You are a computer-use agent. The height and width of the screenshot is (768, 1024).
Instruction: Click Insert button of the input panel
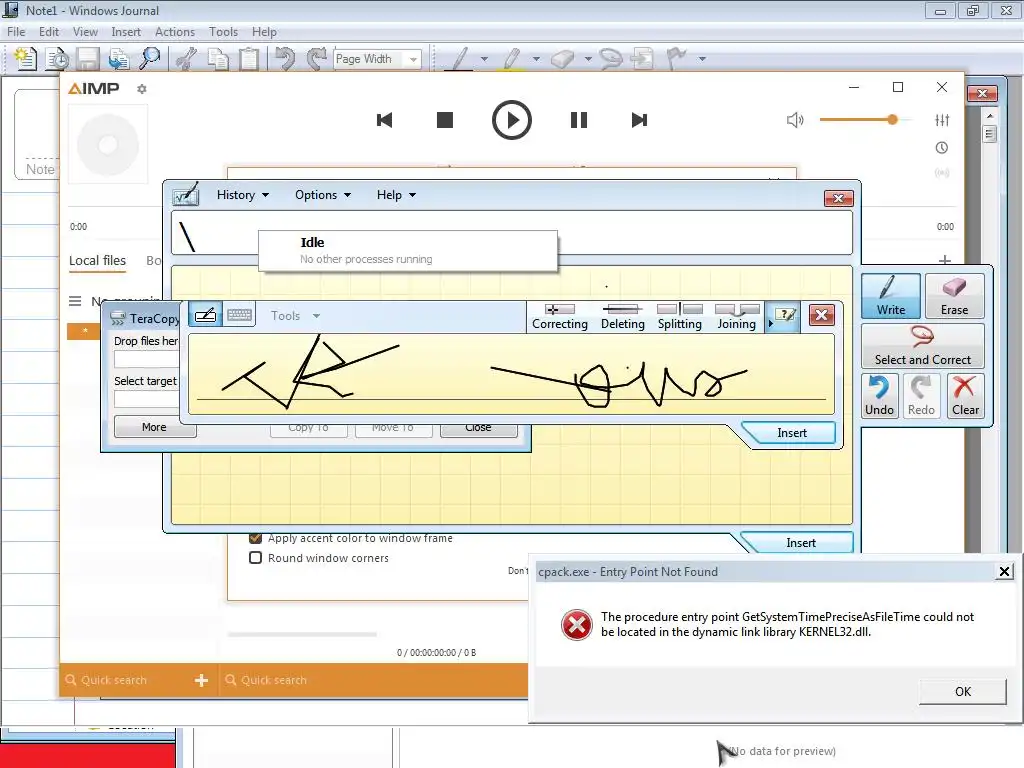click(x=792, y=433)
